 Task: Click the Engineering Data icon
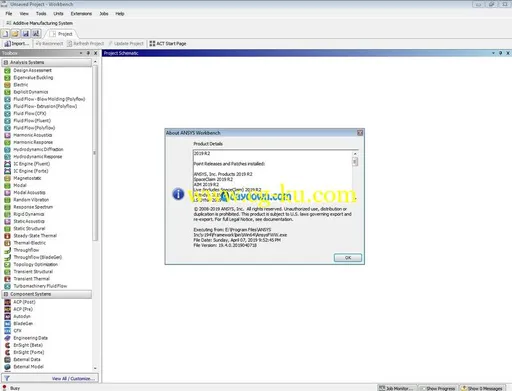(7, 338)
